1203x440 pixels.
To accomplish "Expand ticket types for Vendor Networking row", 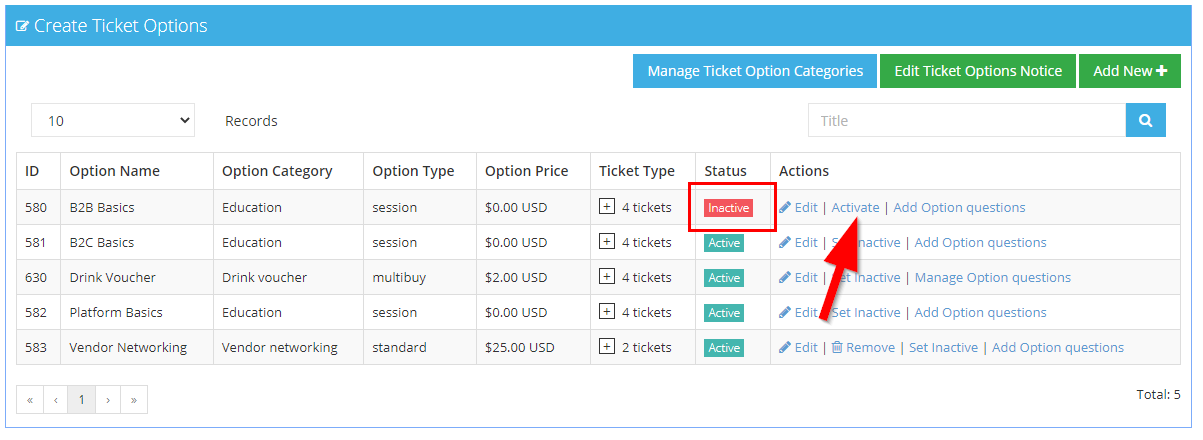I will tap(607, 347).
